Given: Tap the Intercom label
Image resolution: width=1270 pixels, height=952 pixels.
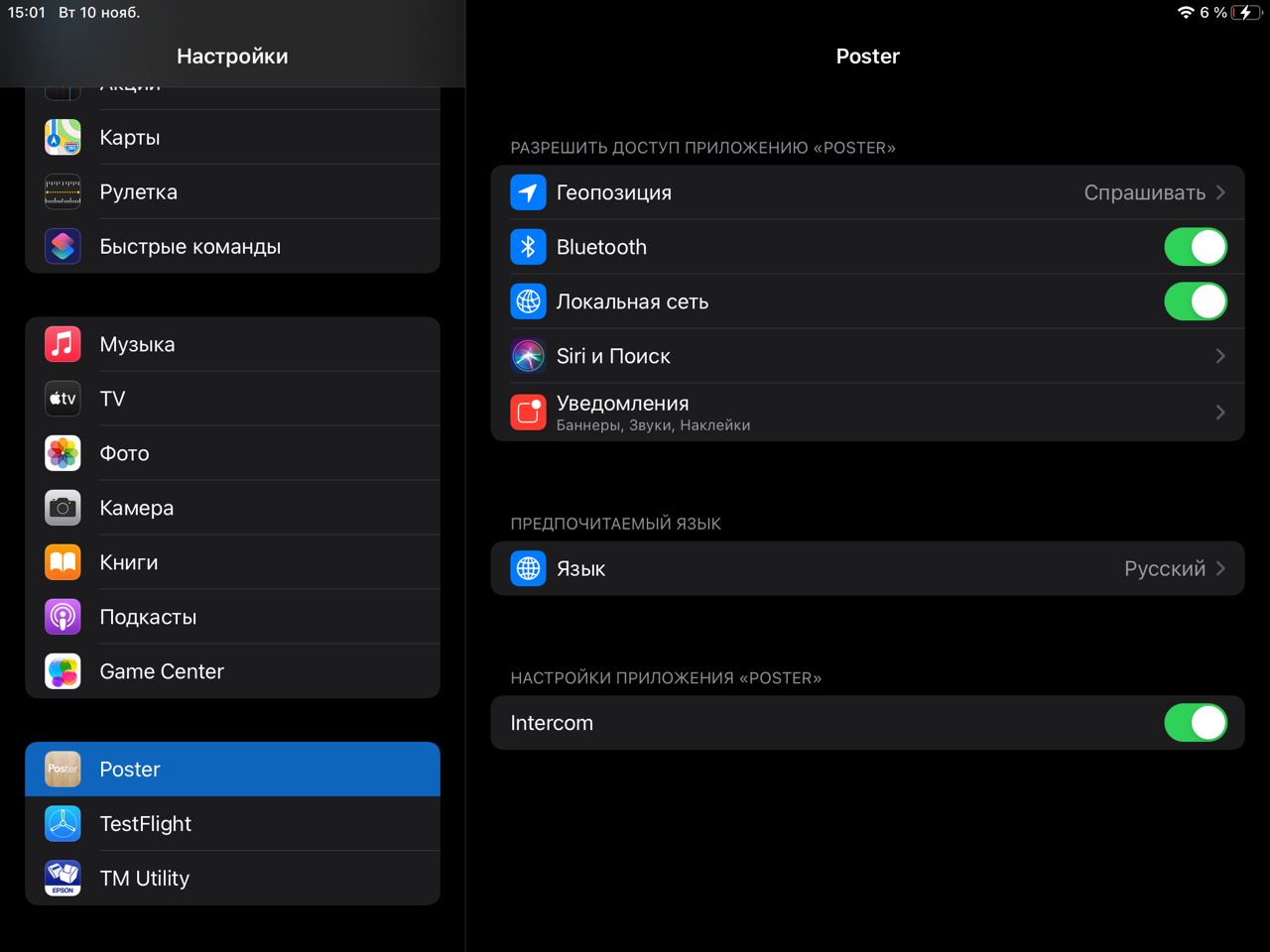Looking at the screenshot, I should point(552,723).
